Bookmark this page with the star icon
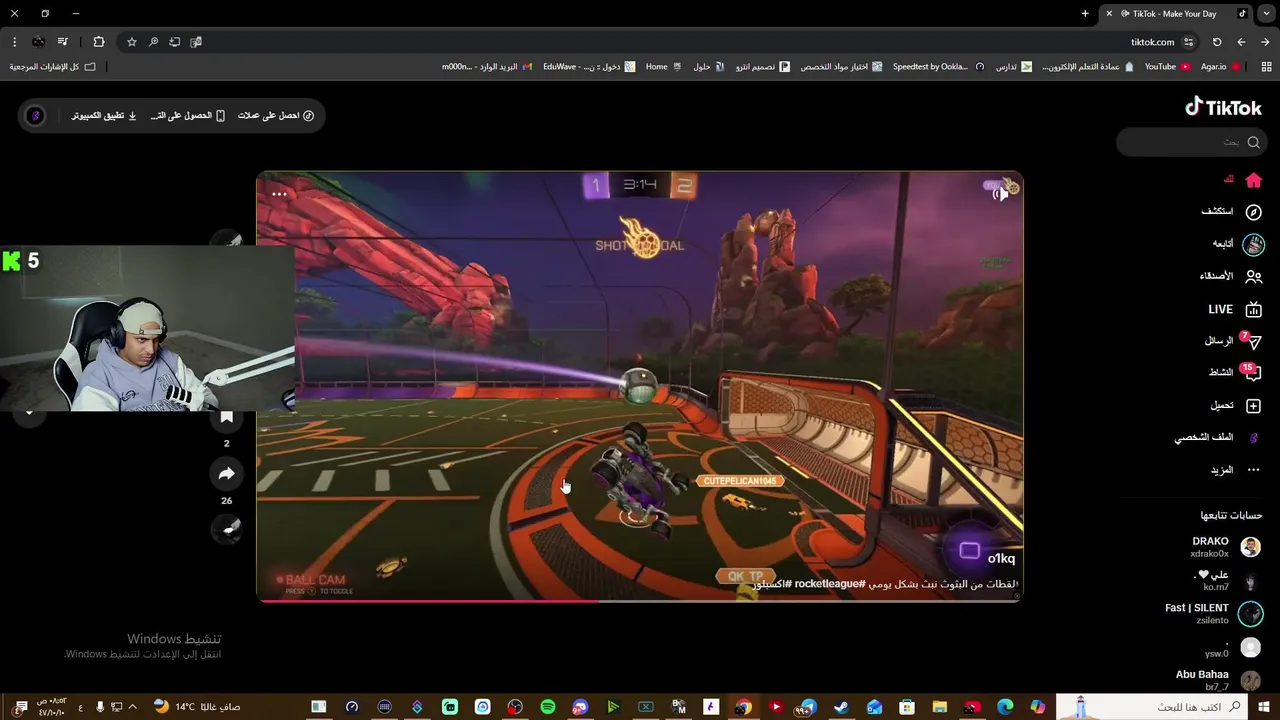The image size is (1280, 720). pyautogui.click(x=131, y=42)
